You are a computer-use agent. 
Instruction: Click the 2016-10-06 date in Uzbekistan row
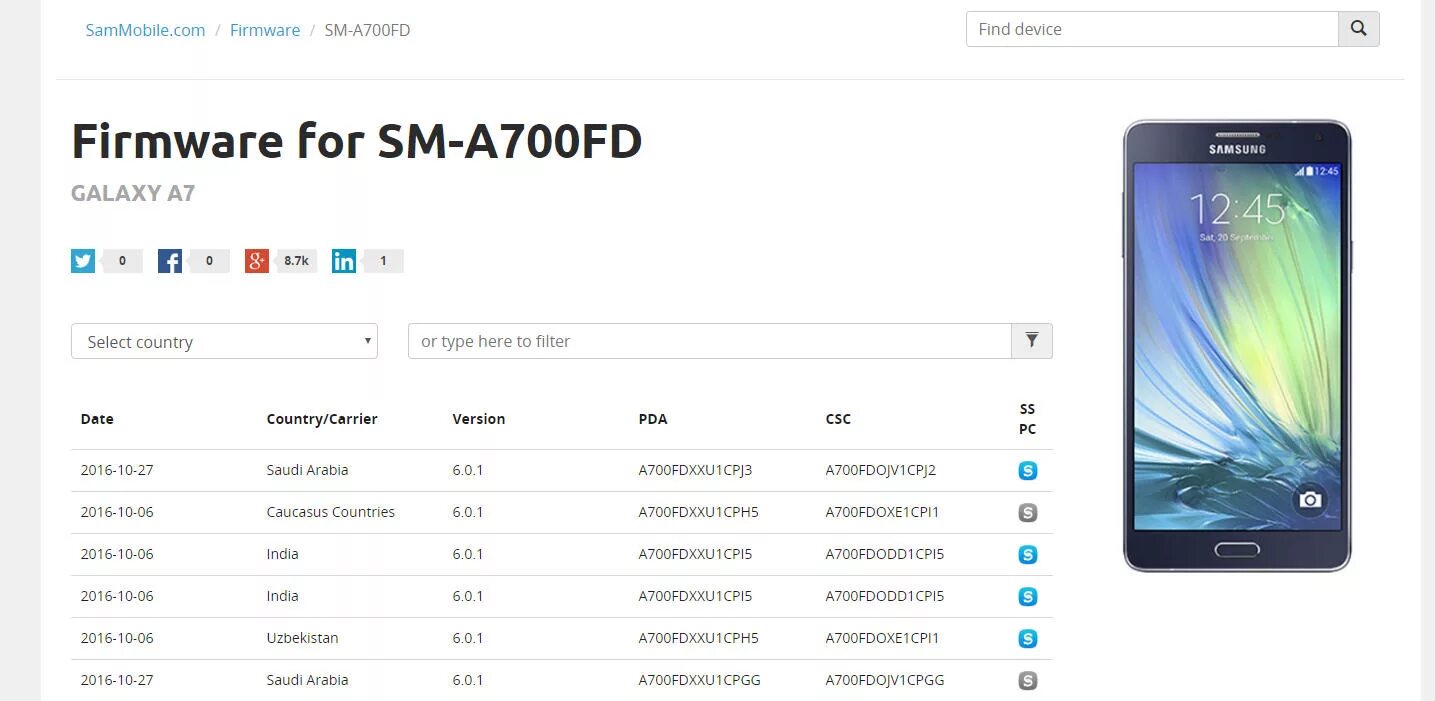(117, 638)
